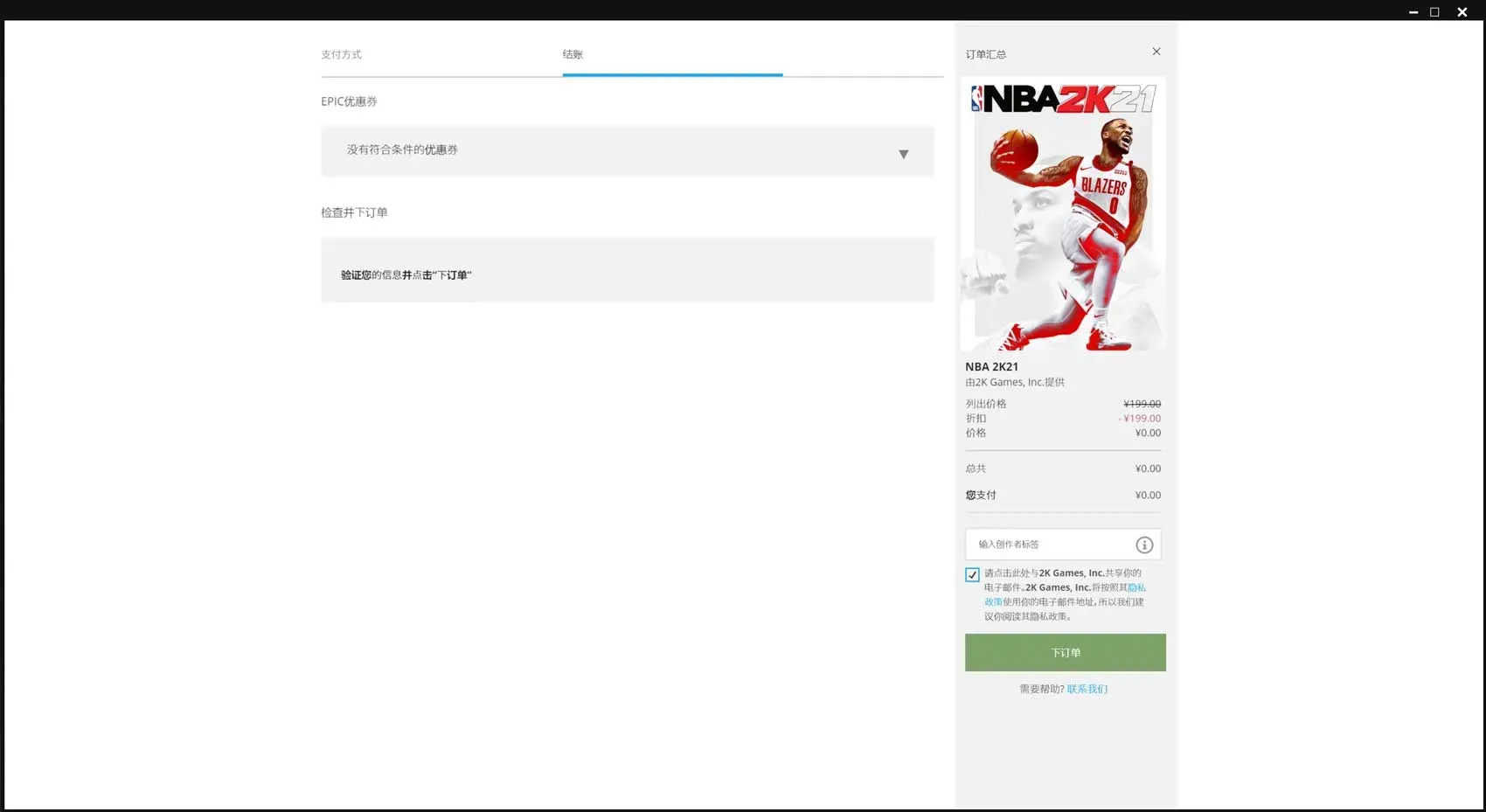
Task: Uncheck the share email with 2K Games checkbox
Action: [x=972, y=575]
